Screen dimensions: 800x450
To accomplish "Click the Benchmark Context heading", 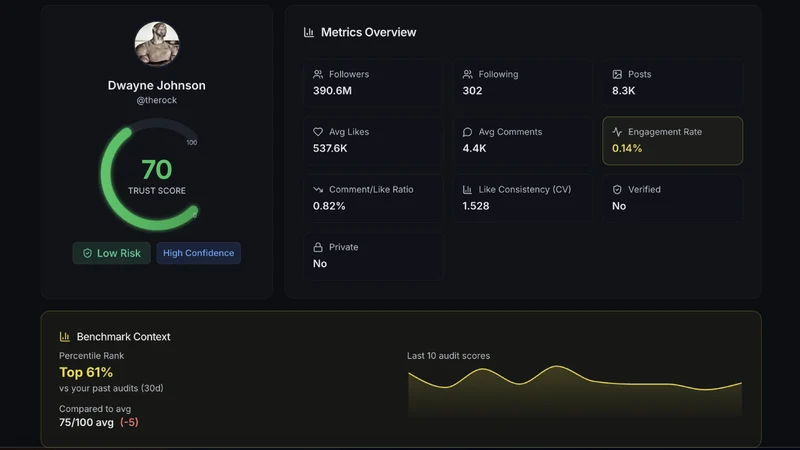I will 123,337.
